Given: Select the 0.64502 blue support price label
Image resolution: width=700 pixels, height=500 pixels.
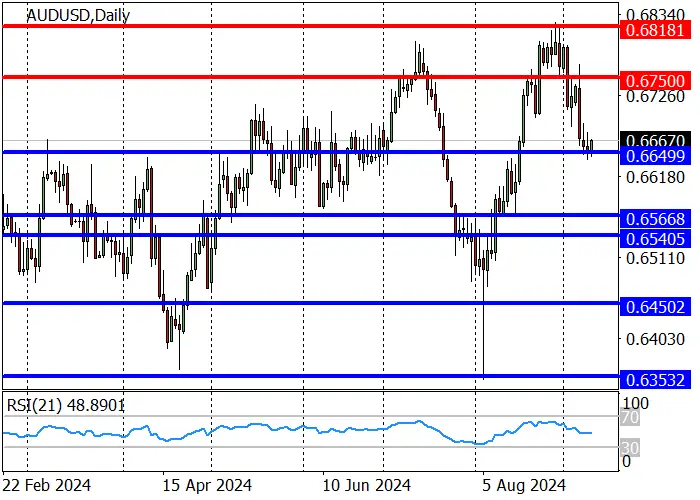Looking at the screenshot, I should pos(655,307).
